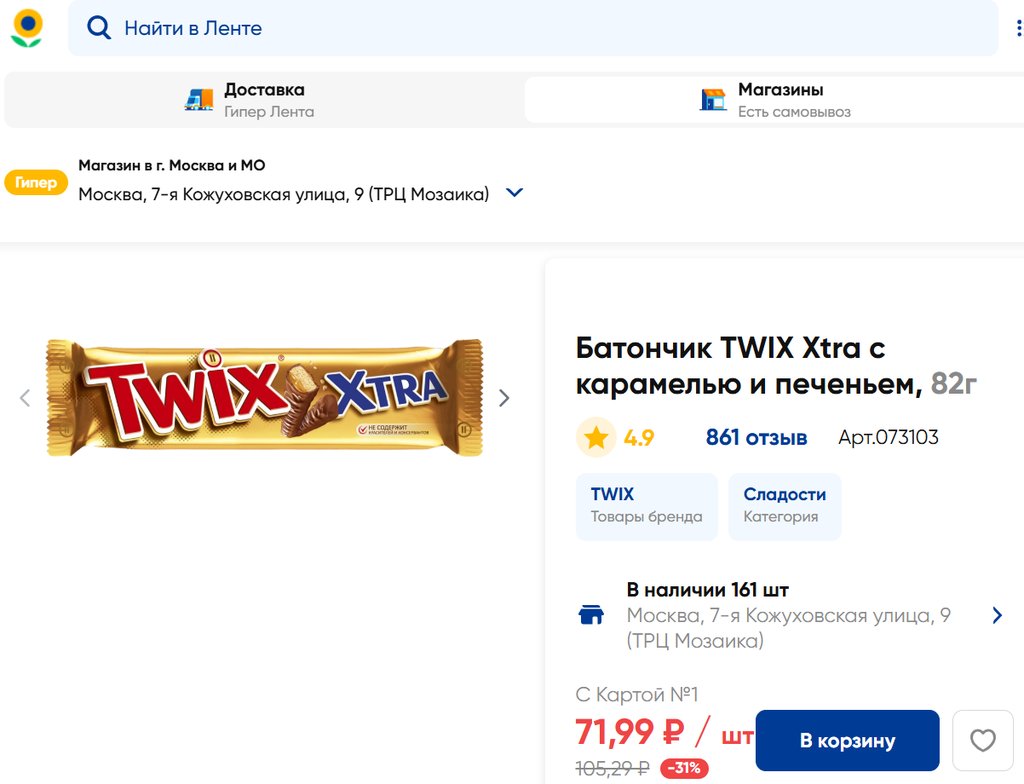
Task: Open the Сладости category
Action: [x=784, y=505]
